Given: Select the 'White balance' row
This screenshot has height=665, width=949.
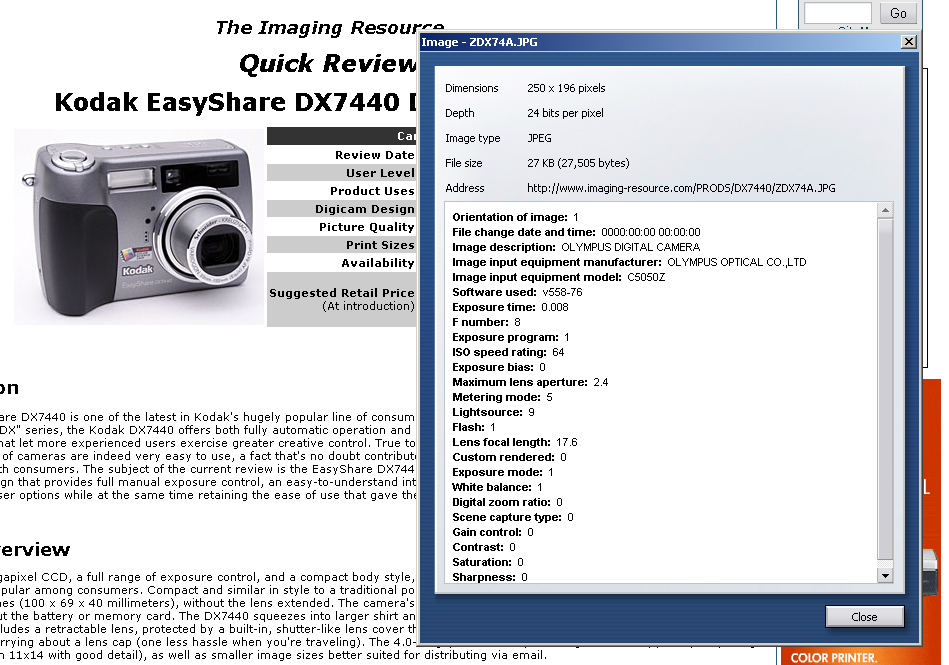Looking at the screenshot, I should pos(497,487).
